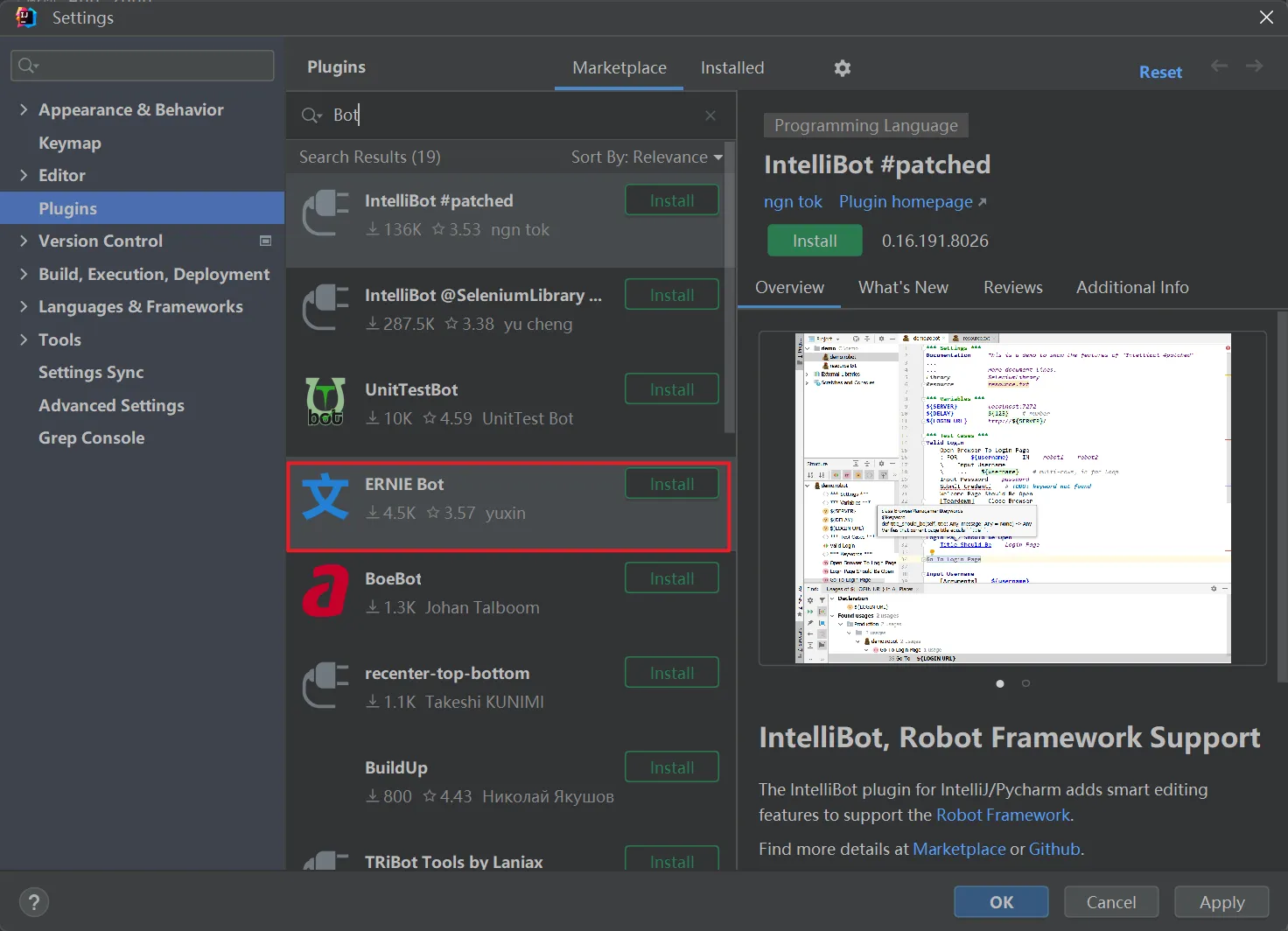
Task: Navigate back with the left arrow
Action: [1219, 66]
